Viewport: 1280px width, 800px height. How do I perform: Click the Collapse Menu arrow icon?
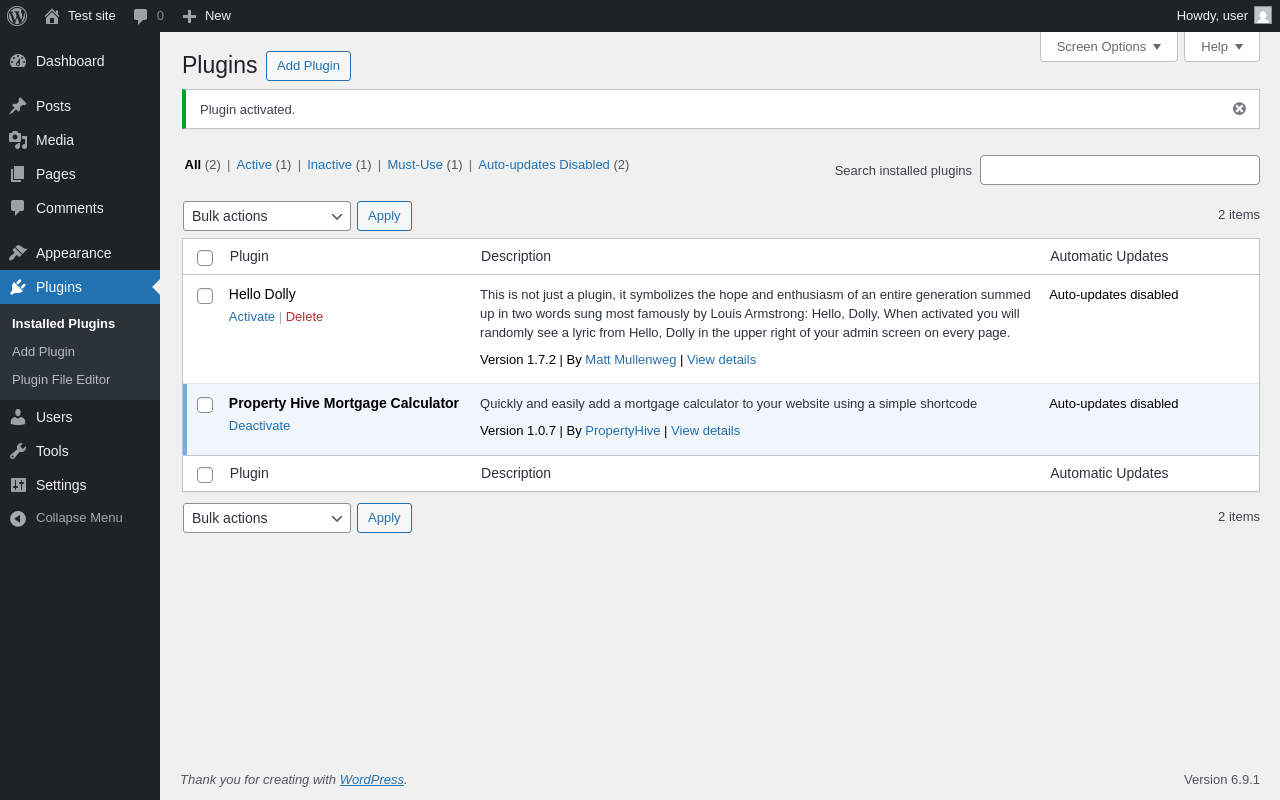coord(18,518)
